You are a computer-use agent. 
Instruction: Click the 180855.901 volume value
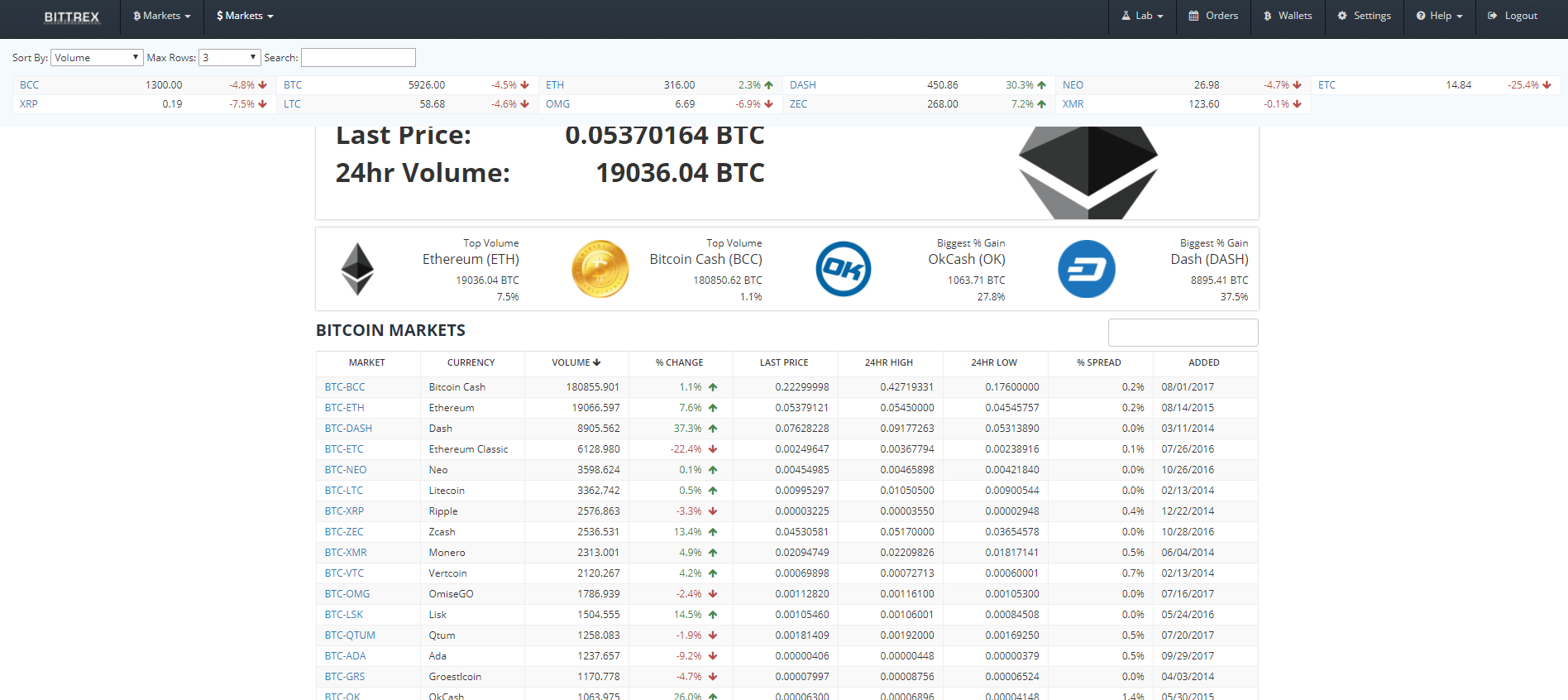pyautogui.click(x=593, y=387)
